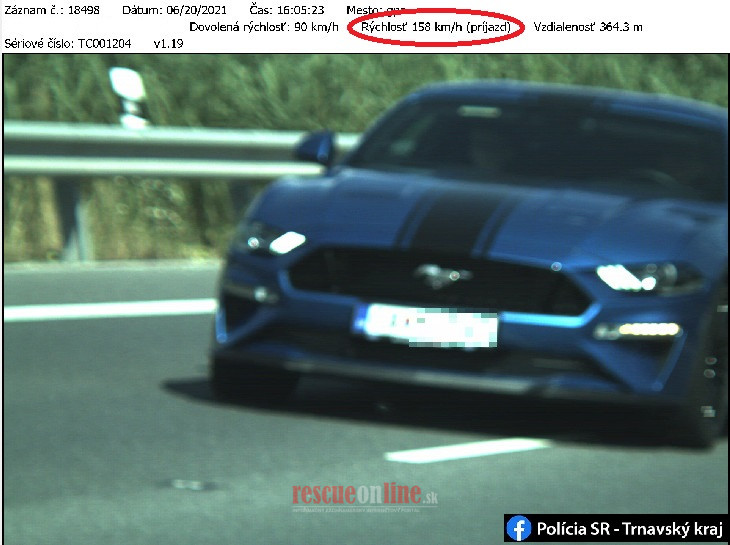This screenshot has height=545, width=730.
Task: Click the Vzdialenosť 364.3 m value
Action: pos(588,28)
